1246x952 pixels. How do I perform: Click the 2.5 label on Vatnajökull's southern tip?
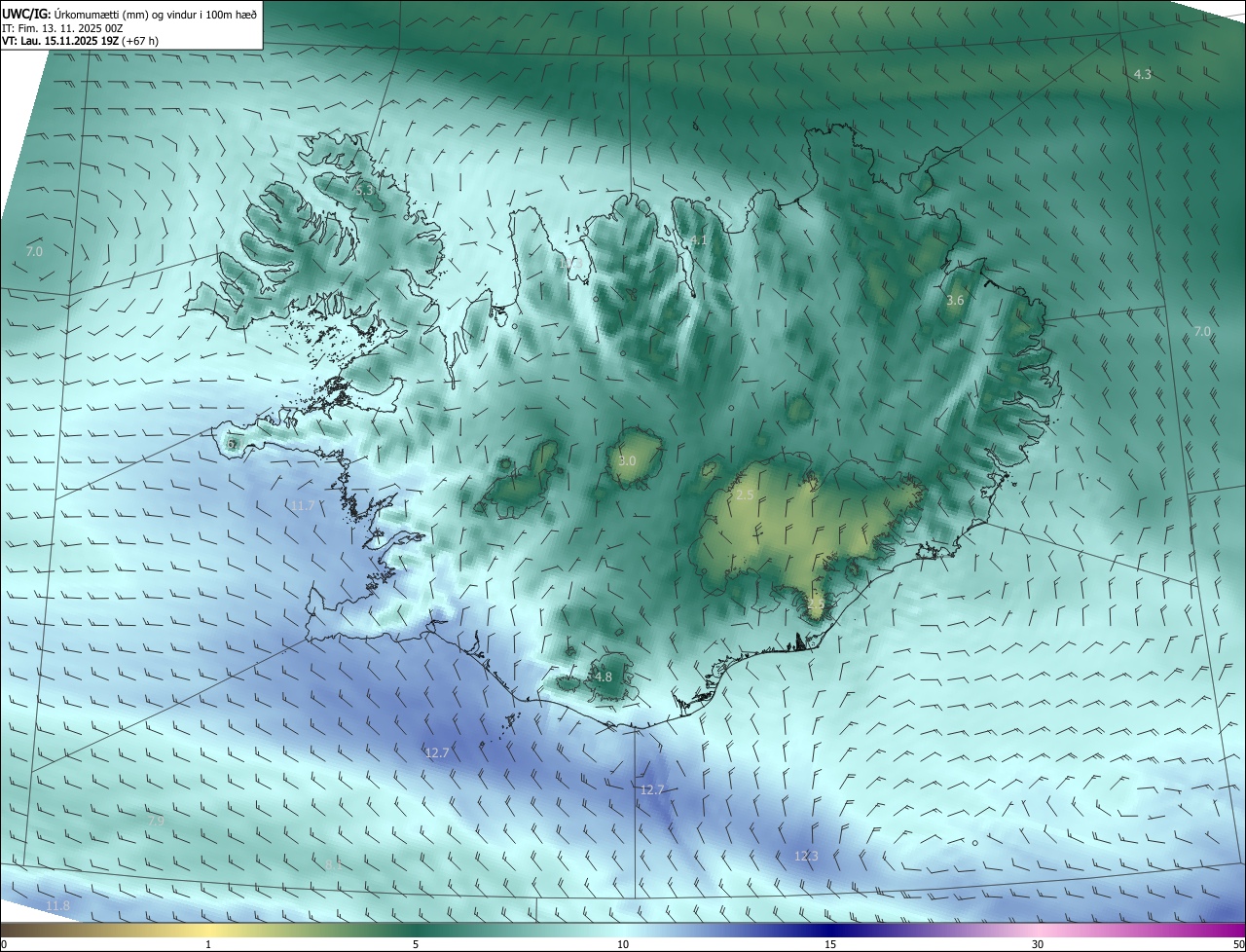click(x=816, y=605)
